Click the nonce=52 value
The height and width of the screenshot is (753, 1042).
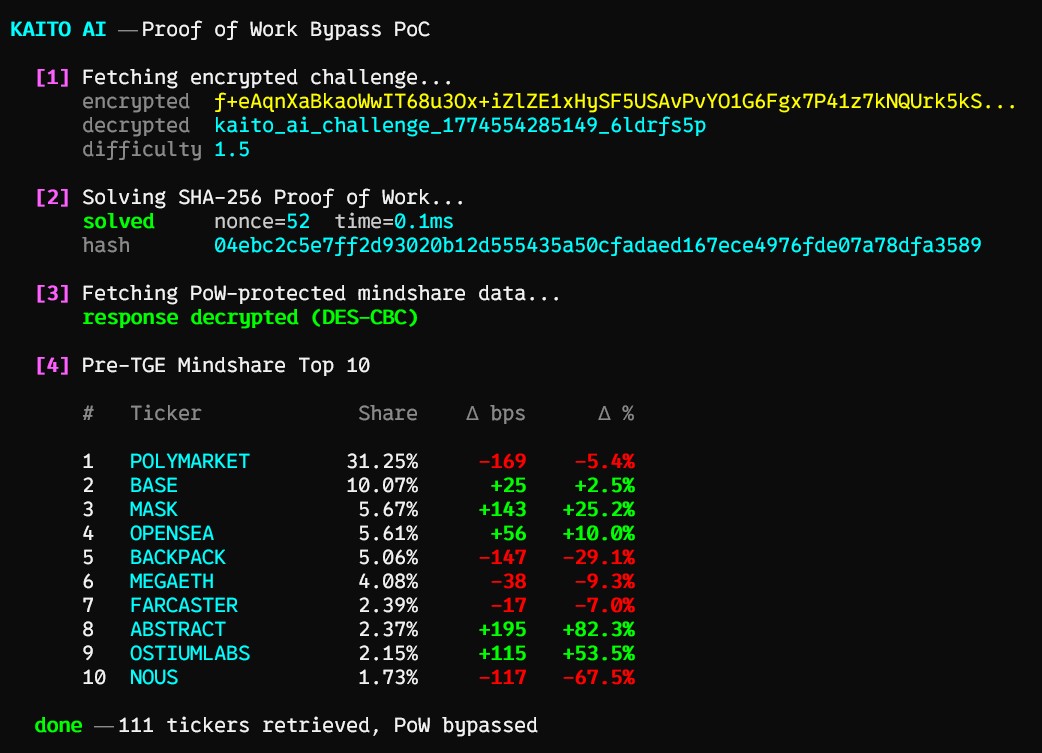coord(262,221)
